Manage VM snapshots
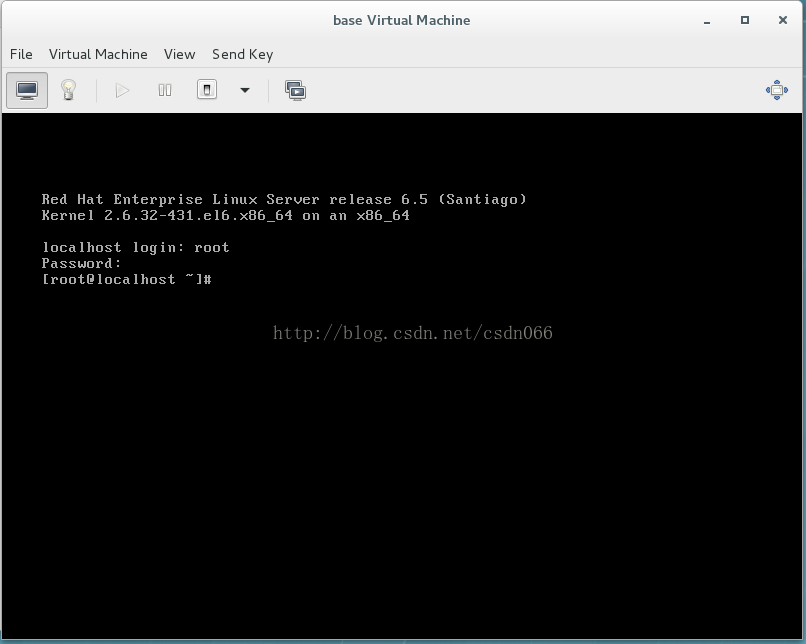 [x=296, y=90]
